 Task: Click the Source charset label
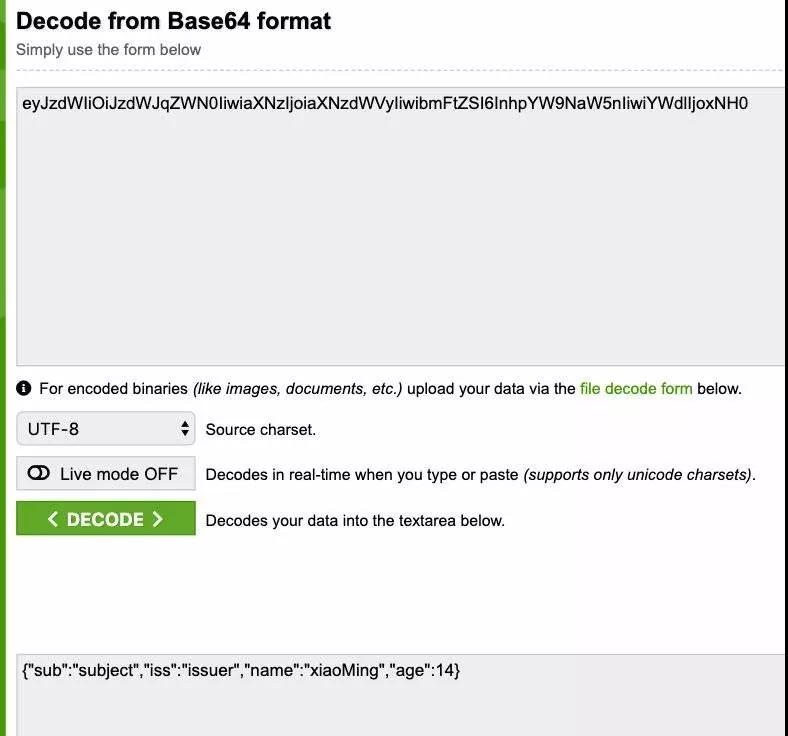tap(260, 430)
